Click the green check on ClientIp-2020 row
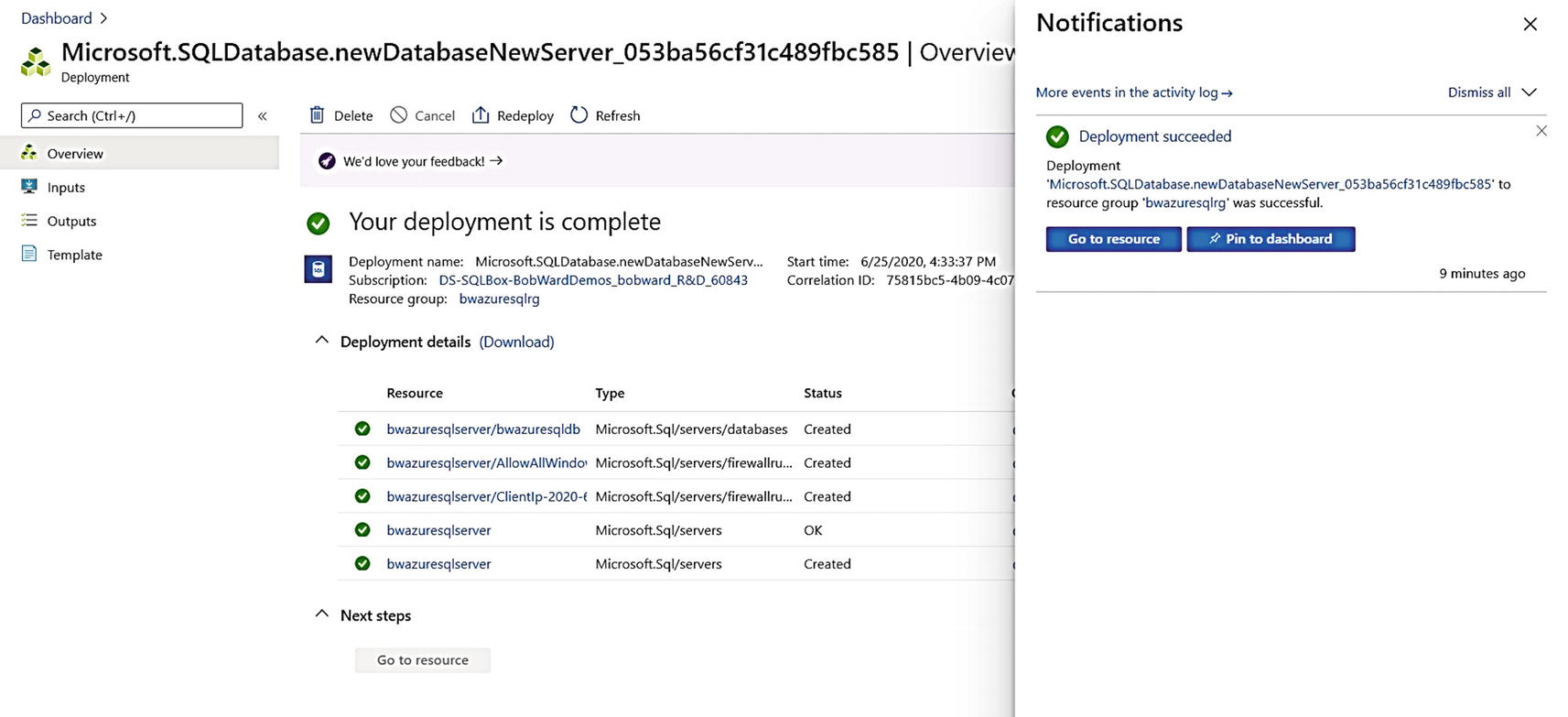1568x717 pixels. coord(362,496)
